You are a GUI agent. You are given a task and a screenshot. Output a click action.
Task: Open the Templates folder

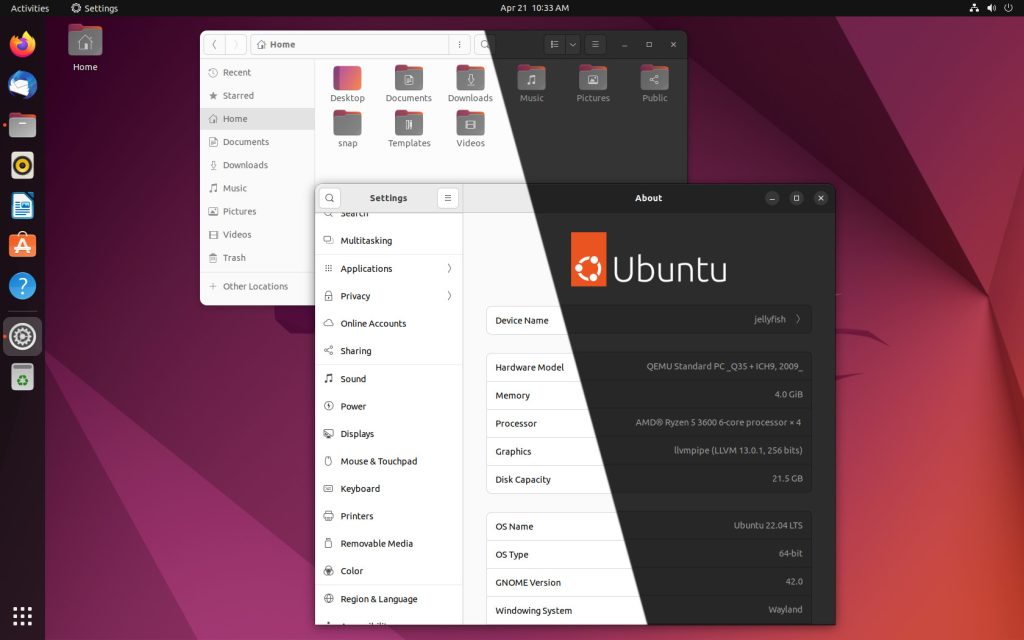(x=408, y=124)
